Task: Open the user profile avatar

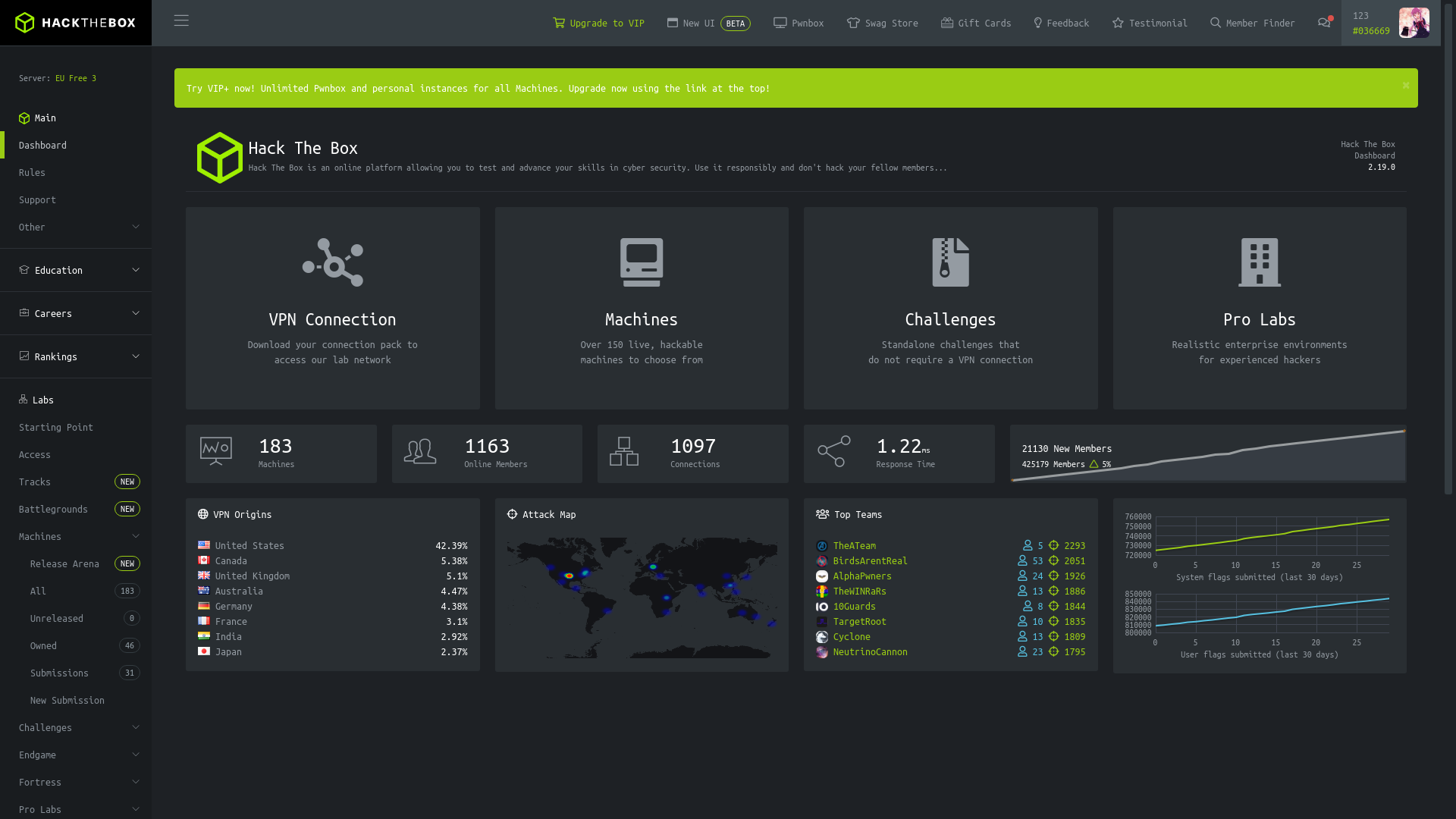Action: click(1414, 23)
